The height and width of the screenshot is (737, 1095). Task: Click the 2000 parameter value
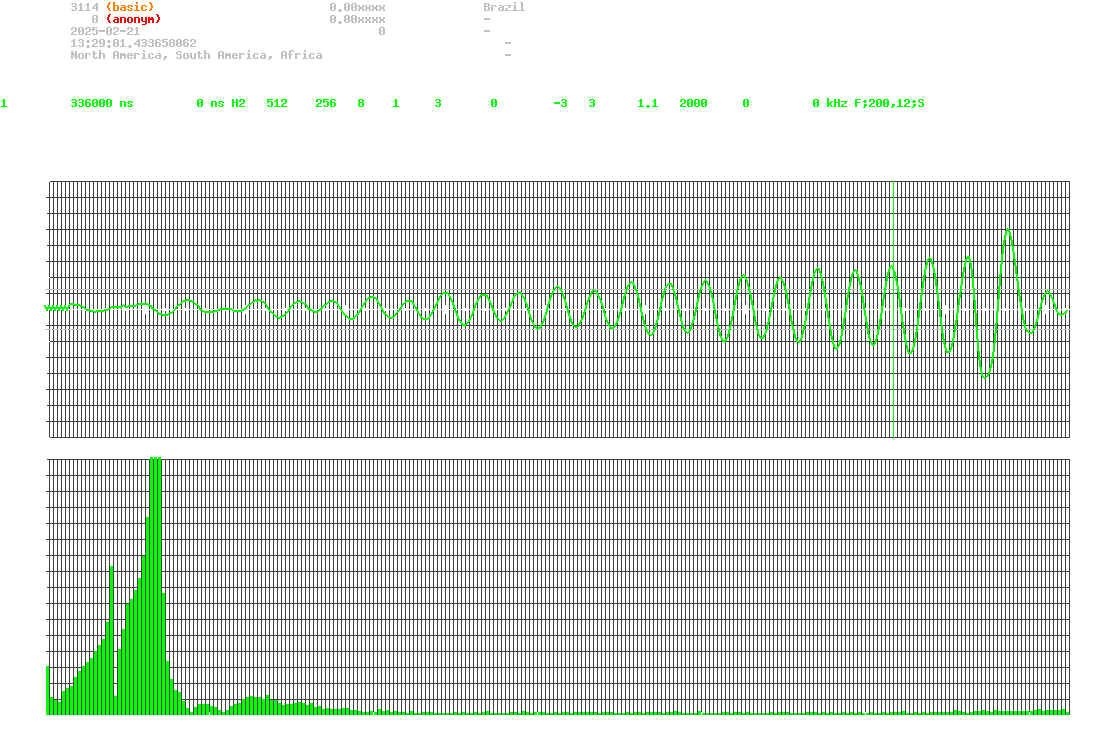(x=693, y=103)
